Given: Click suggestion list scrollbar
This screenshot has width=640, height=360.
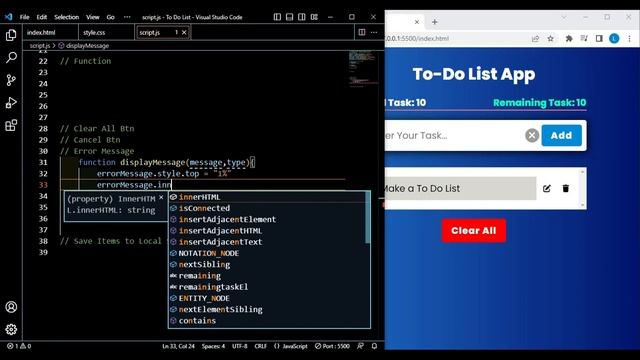Looking at the screenshot, I should click(368, 218).
